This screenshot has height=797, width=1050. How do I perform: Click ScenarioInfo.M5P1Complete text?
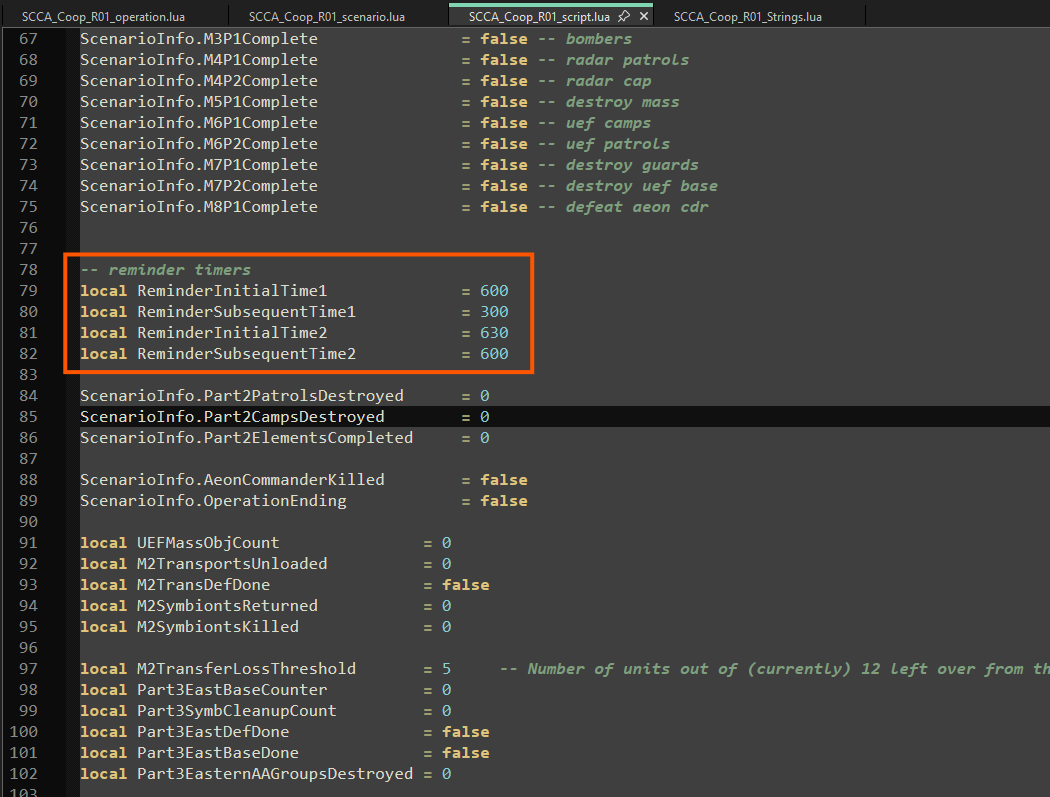pyautogui.click(x=199, y=102)
